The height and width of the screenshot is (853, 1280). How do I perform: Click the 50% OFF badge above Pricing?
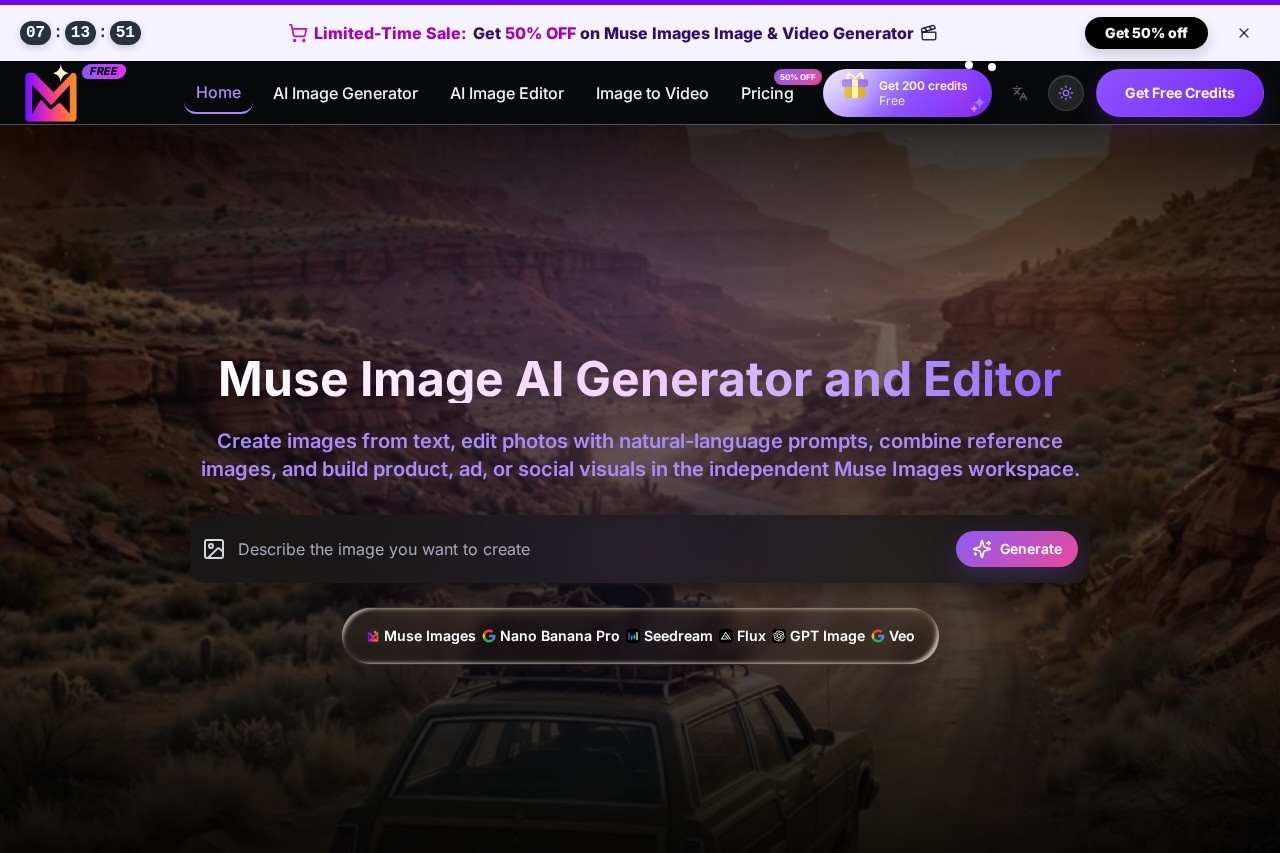(x=797, y=77)
